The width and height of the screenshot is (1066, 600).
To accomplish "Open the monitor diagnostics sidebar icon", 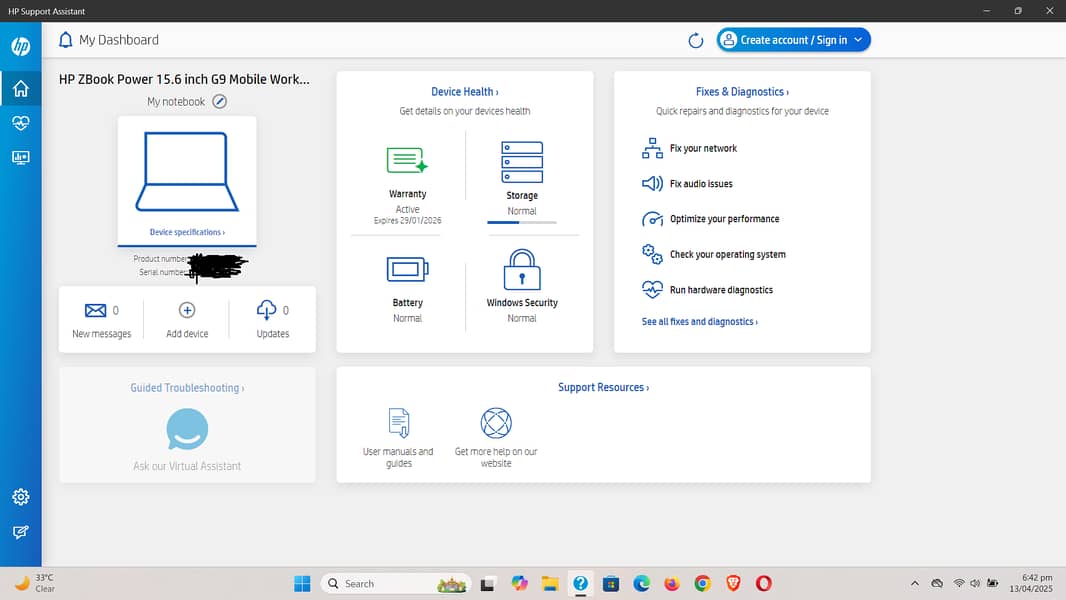I will click(20, 158).
